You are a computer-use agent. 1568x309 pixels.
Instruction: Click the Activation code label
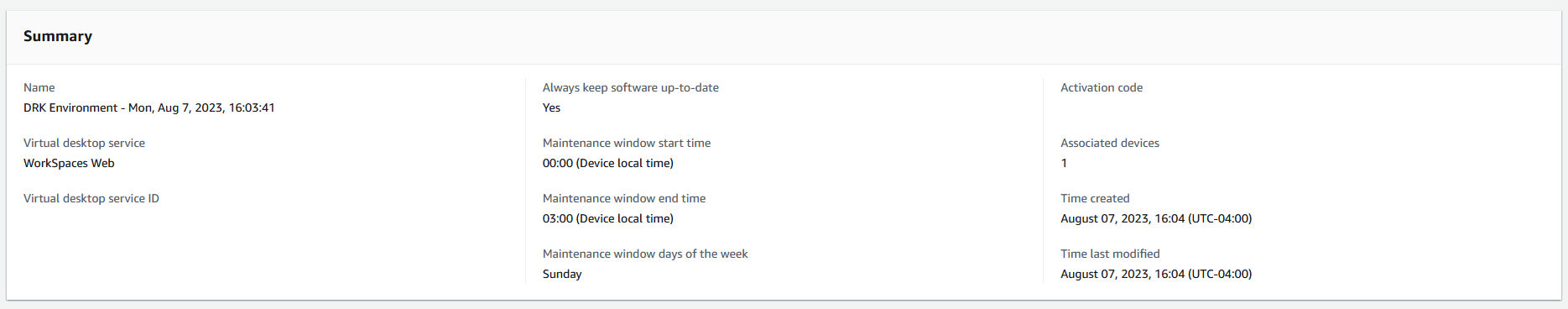pyautogui.click(x=1102, y=87)
